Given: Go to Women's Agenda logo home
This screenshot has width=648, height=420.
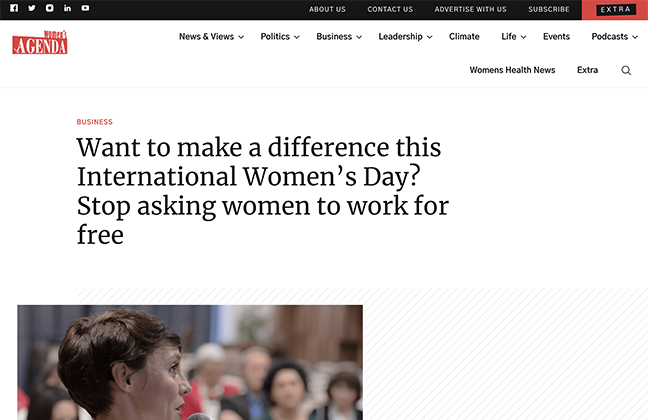Looking at the screenshot, I should coord(40,42).
